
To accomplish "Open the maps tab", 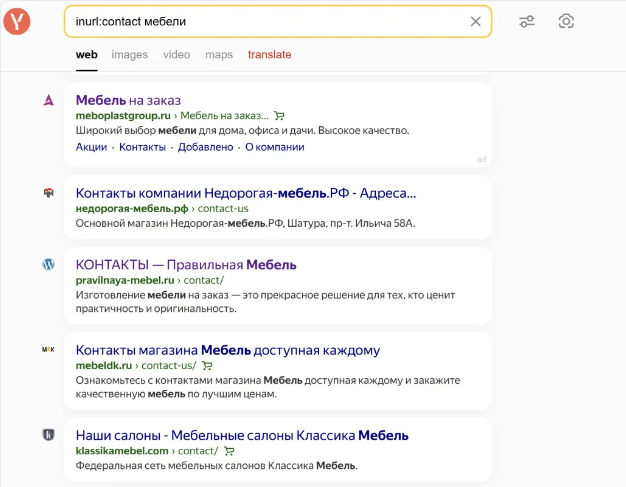I will [219, 55].
